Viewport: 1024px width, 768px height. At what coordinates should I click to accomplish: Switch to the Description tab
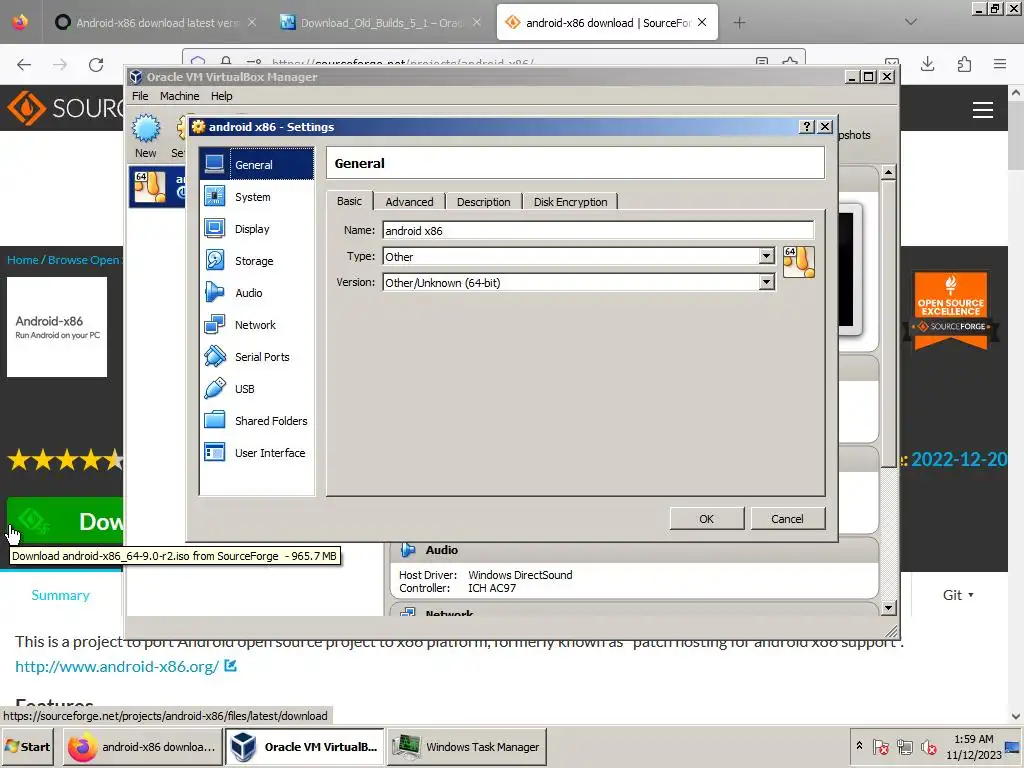point(484,202)
